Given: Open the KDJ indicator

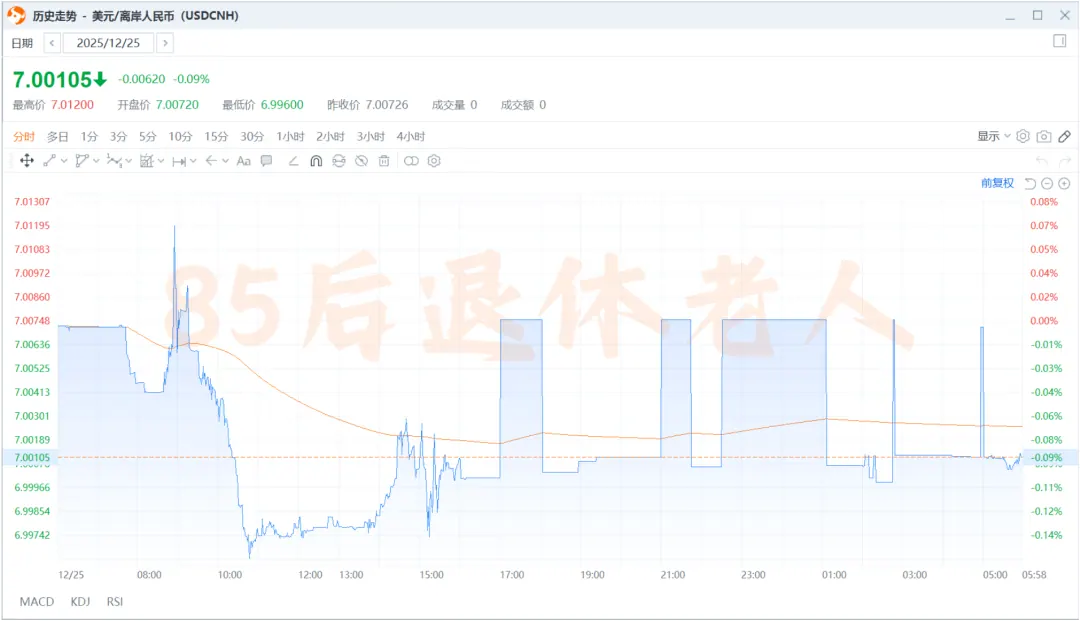Looking at the screenshot, I should [x=81, y=602].
